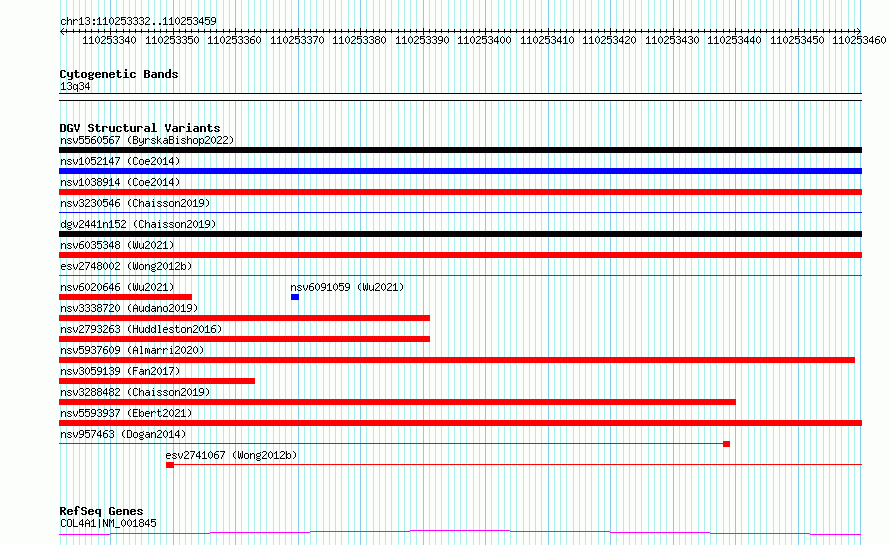Select the small red esv2741067 start marker
The image size is (890, 545).
170,465
